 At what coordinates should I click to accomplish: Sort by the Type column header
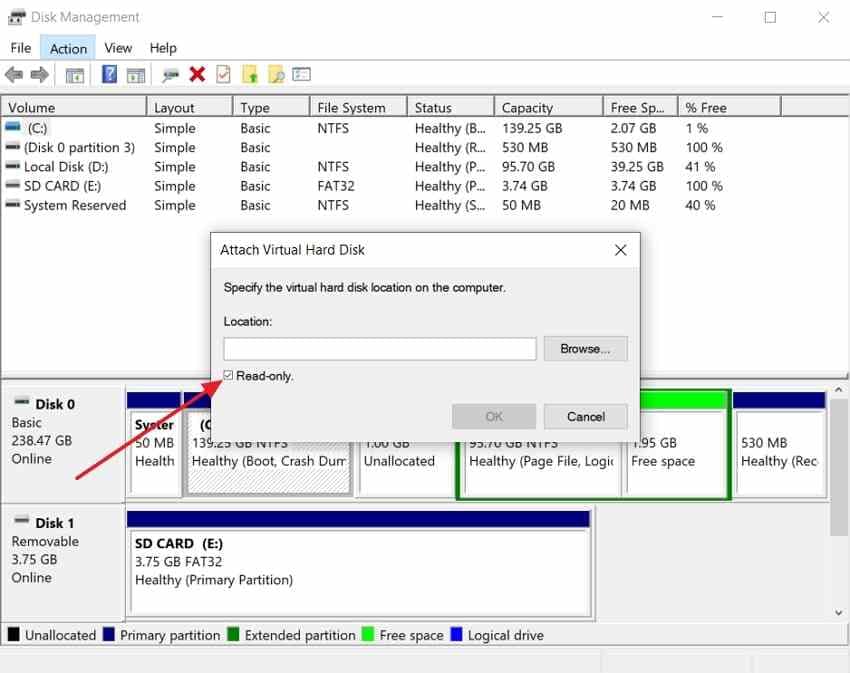click(272, 107)
